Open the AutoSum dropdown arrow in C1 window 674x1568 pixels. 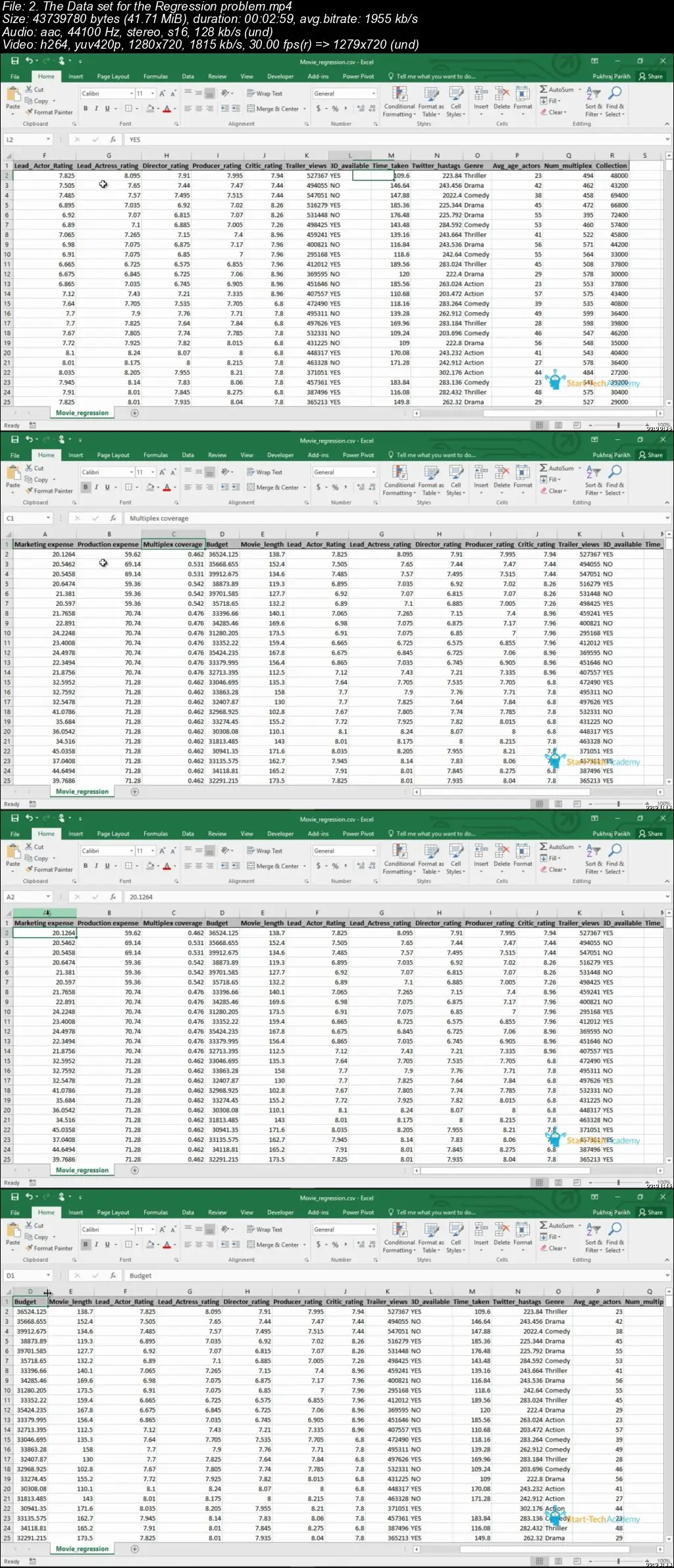[x=579, y=468]
